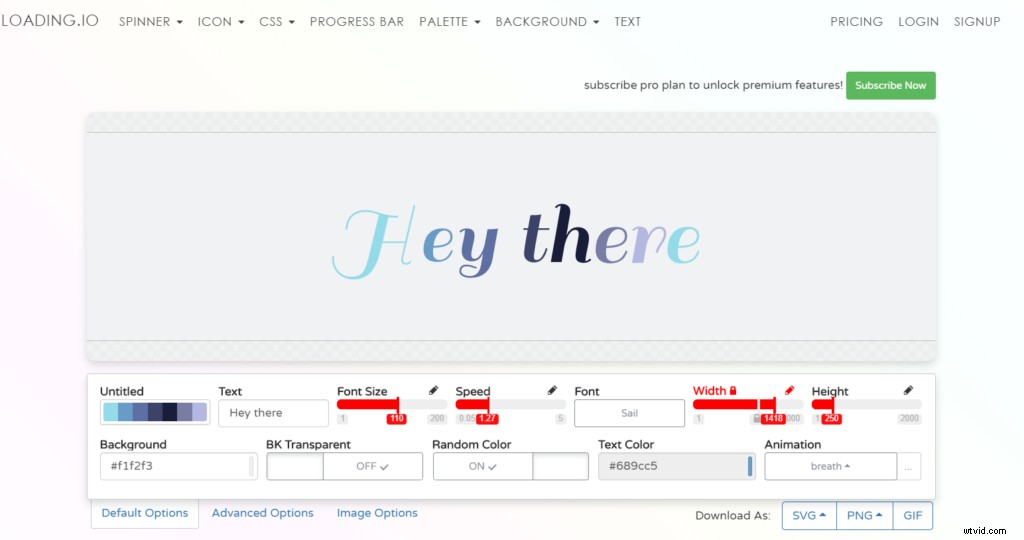Click the Font Size value badge 110

point(396,419)
